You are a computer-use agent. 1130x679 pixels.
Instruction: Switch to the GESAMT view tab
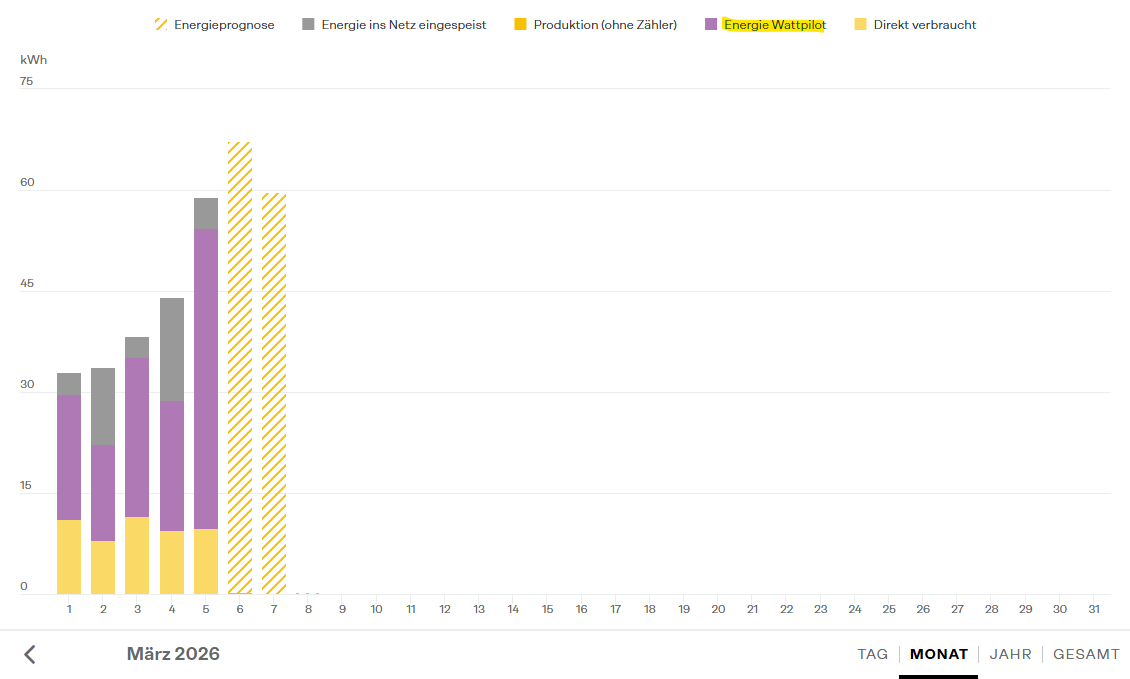pyautogui.click(x=1086, y=654)
